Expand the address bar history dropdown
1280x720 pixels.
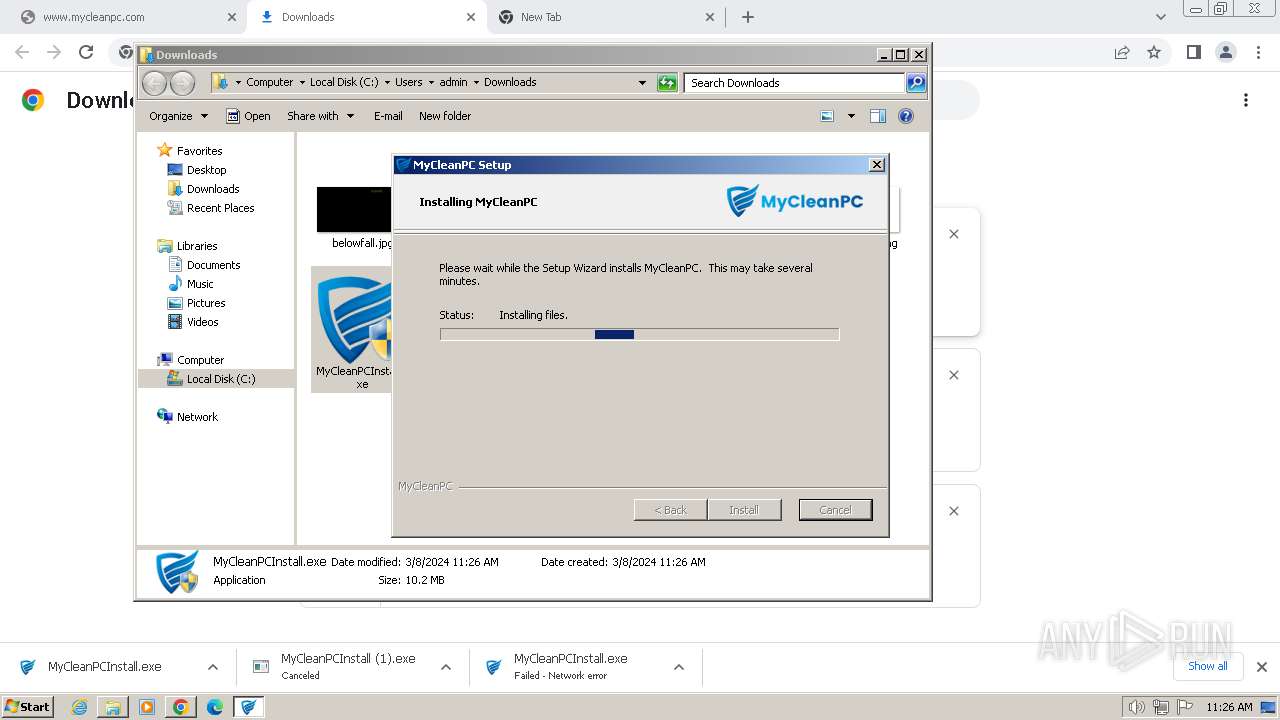point(642,83)
